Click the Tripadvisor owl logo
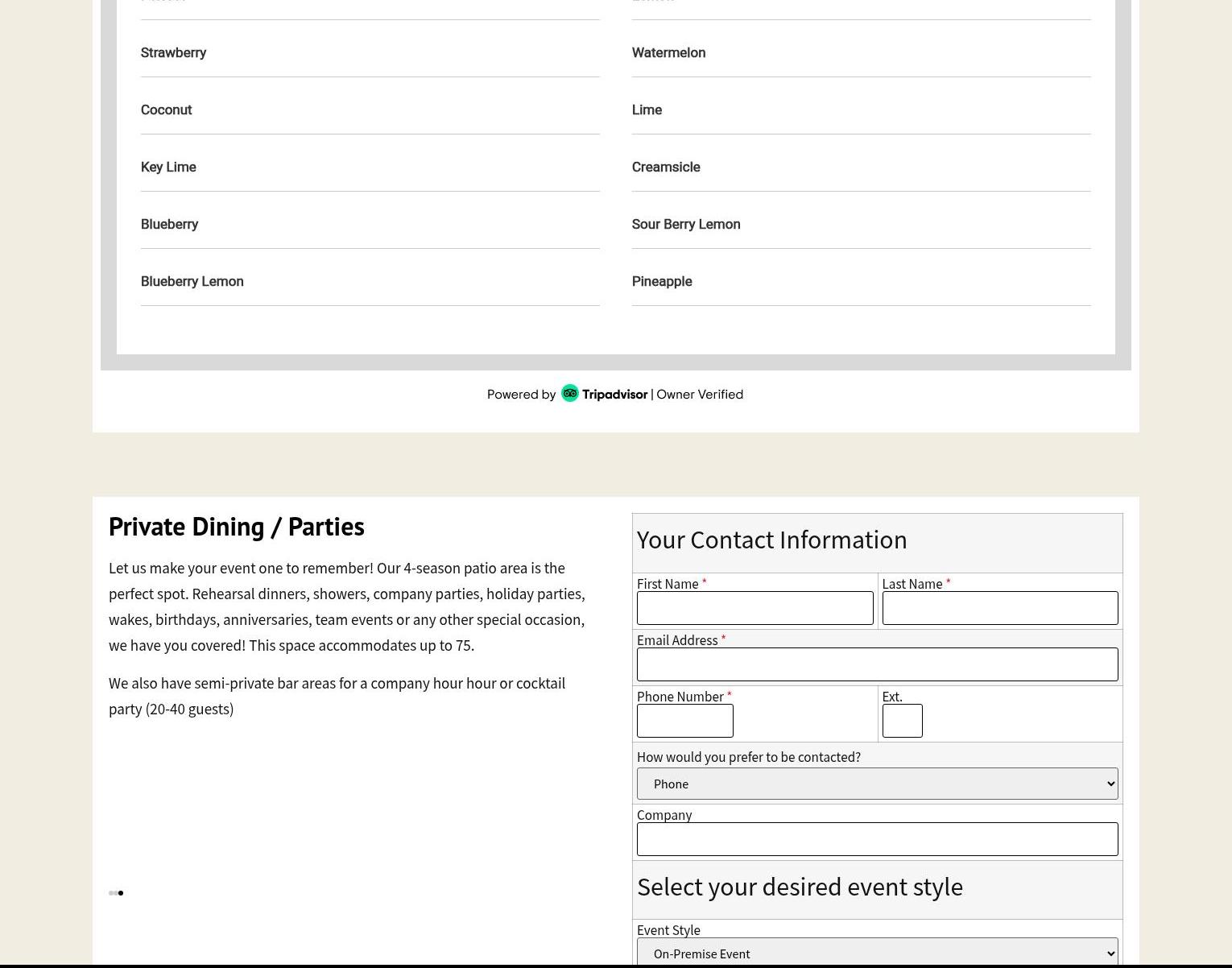 570,393
